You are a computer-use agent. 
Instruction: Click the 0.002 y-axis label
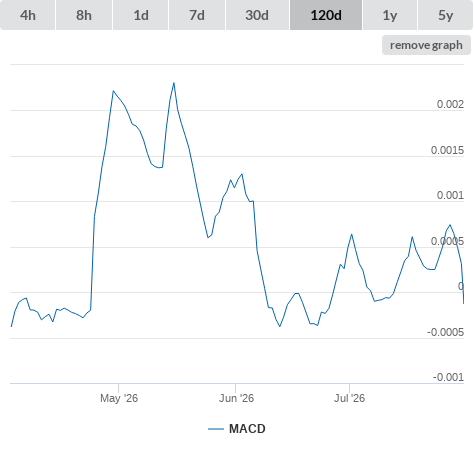450,104
